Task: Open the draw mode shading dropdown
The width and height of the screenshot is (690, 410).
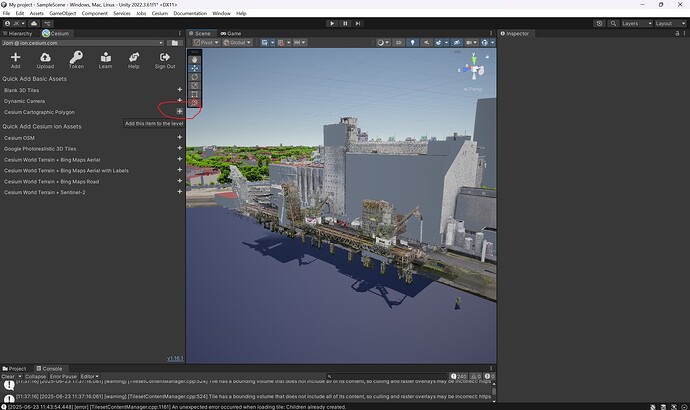Action: 382,43
